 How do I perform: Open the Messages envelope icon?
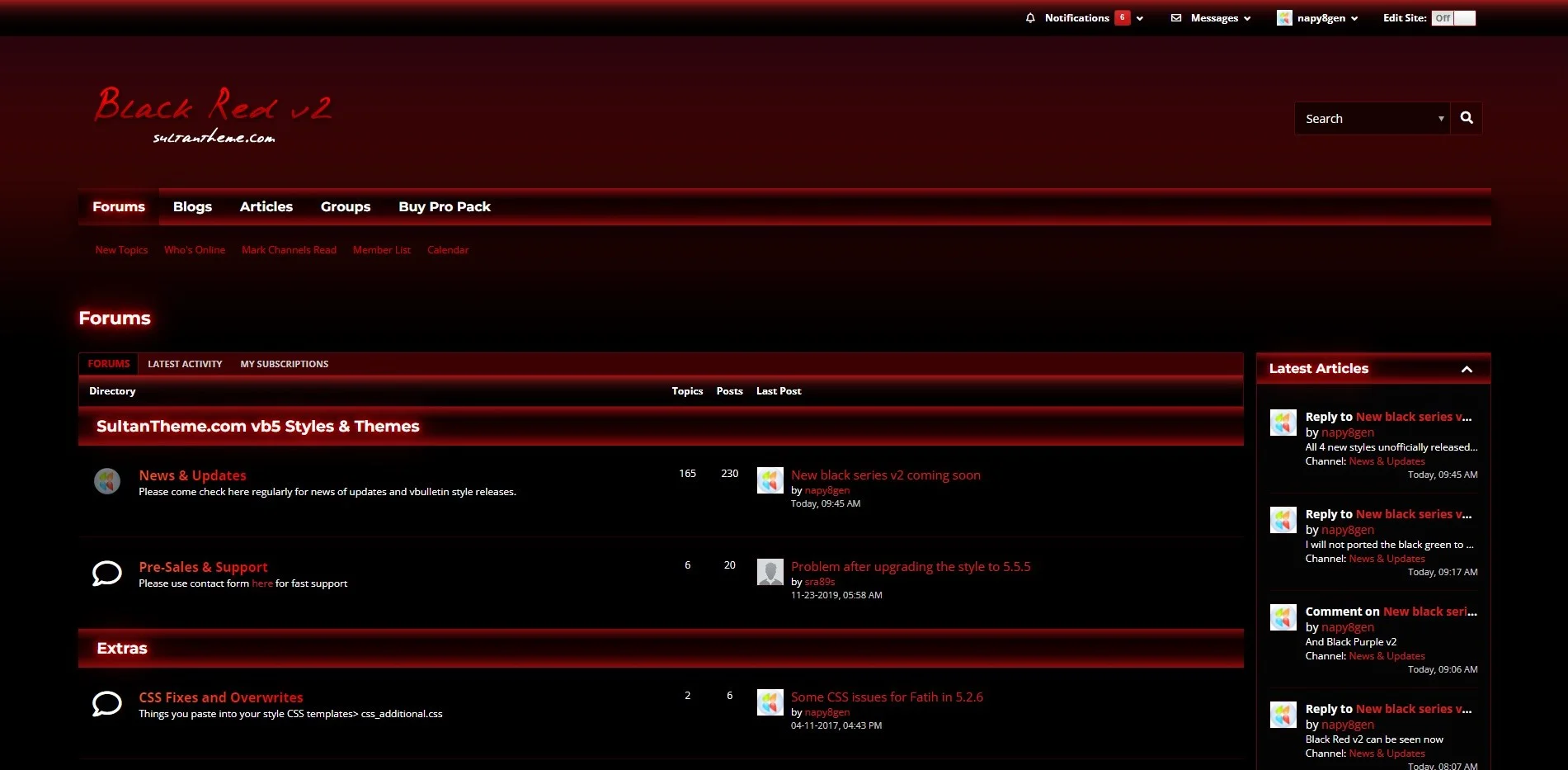click(x=1175, y=17)
